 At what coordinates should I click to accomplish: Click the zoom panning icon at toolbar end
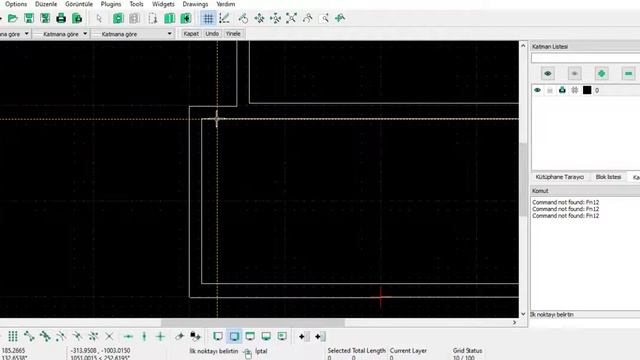click(340, 18)
